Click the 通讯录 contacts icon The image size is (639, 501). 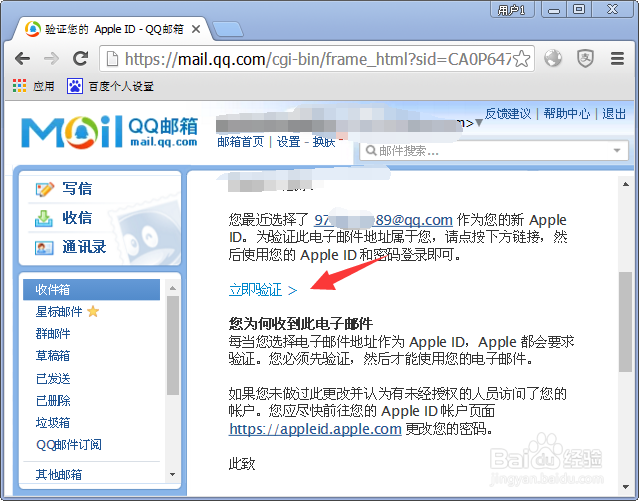click(44, 248)
